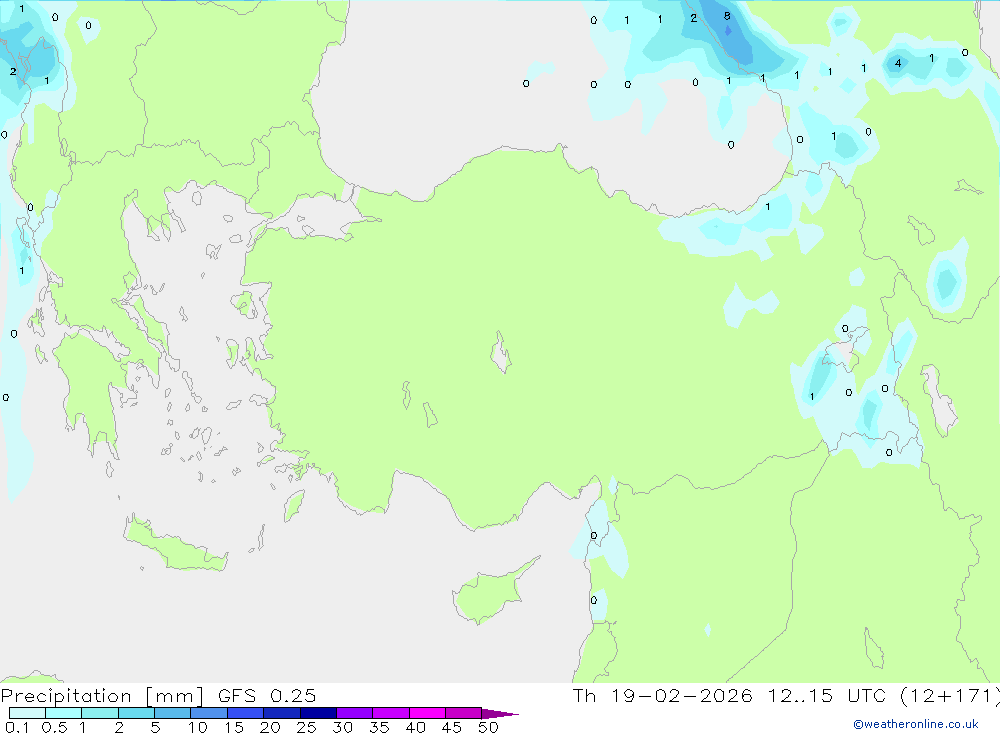Image resolution: width=1000 pixels, height=733 pixels.
Task: Click the 'Th 19-02-2026' date text
Action: pos(663,695)
